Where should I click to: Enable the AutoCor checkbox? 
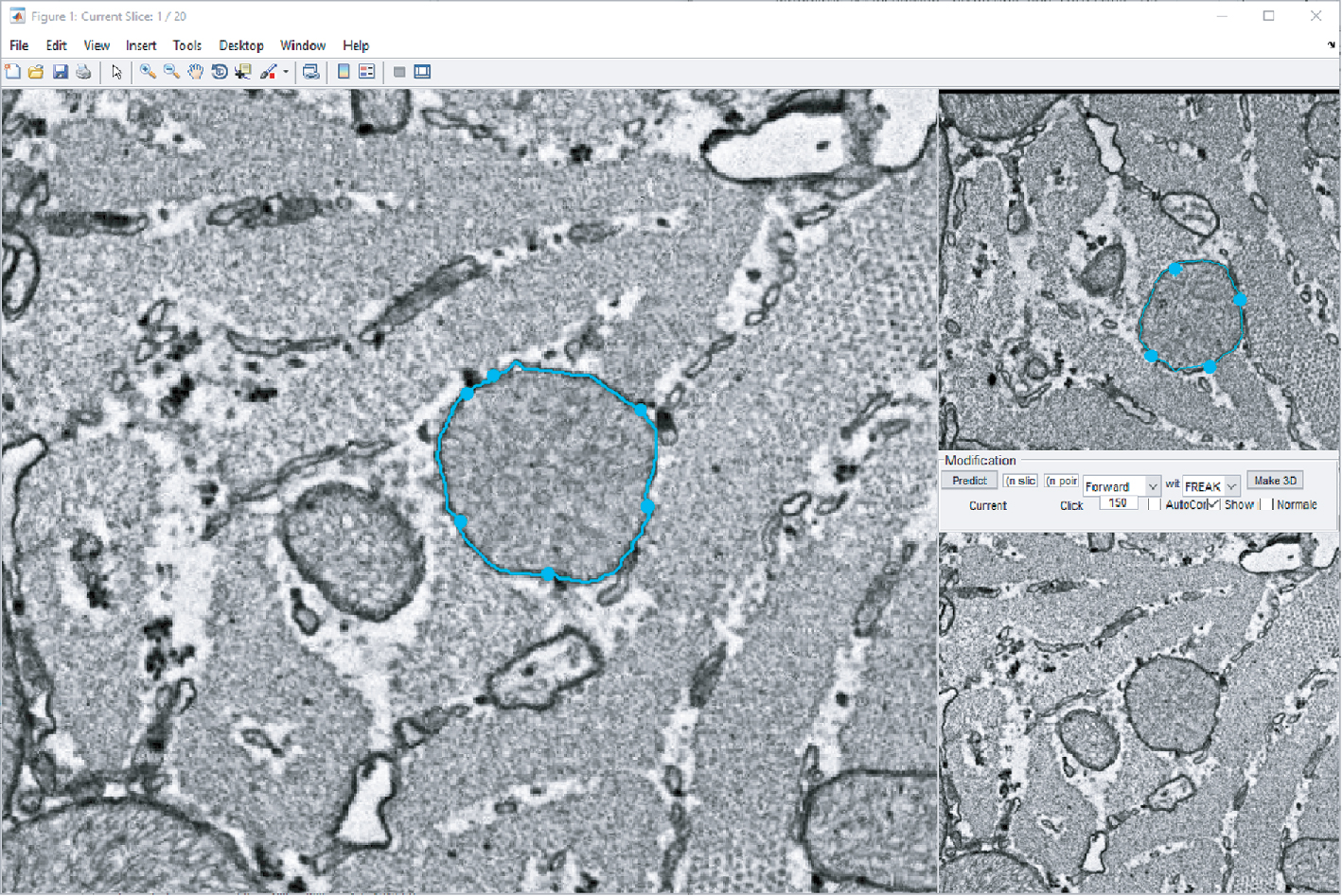pos(1154,505)
